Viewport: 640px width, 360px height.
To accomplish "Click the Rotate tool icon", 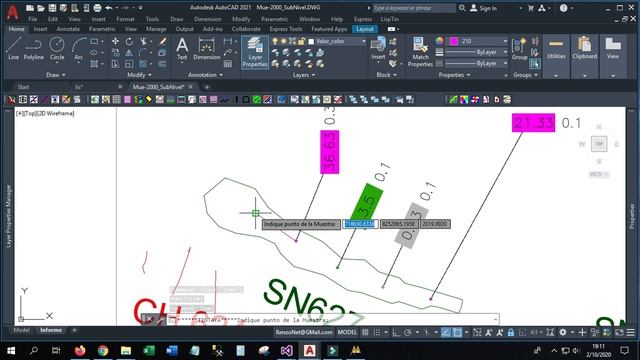I will coord(129,41).
